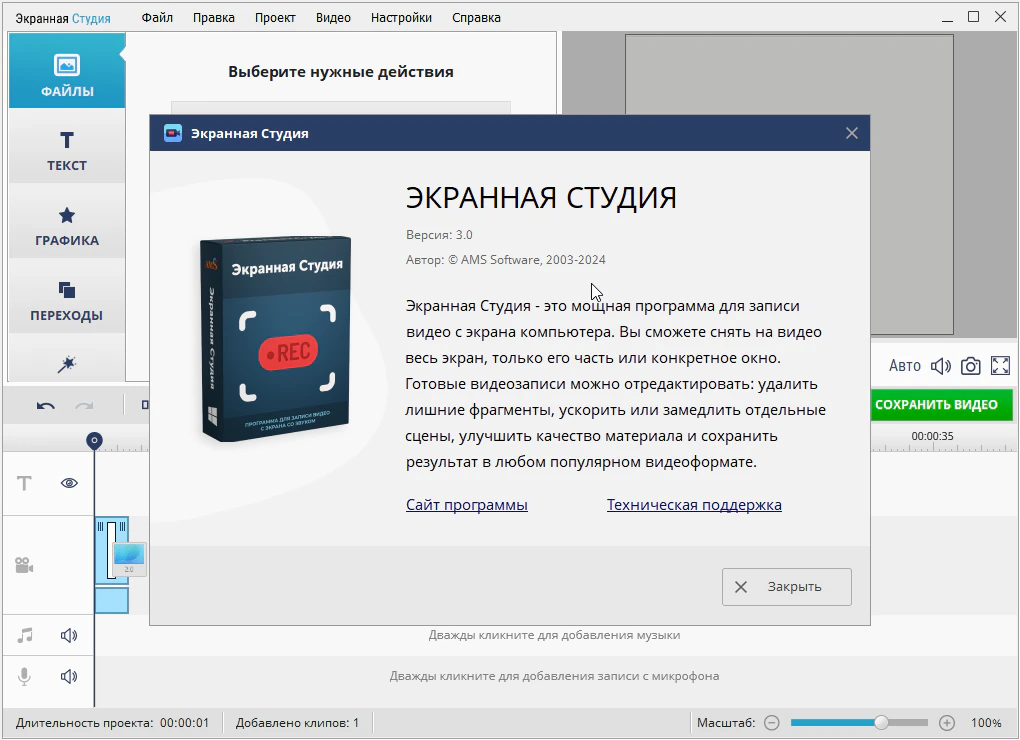Click the Масштаб zoom slider handle
This screenshot has height=740, width=1020.
pyautogui.click(x=881, y=722)
